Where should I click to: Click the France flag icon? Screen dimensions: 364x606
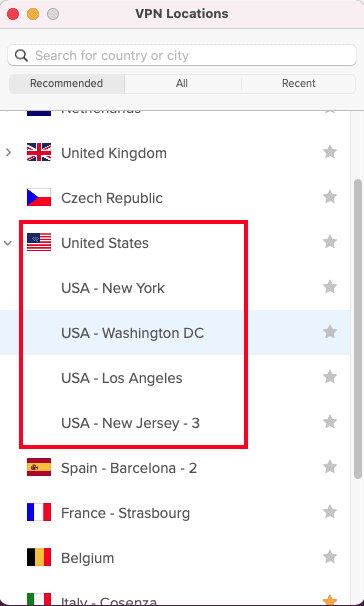pyautogui.click(x=39, y=512)
